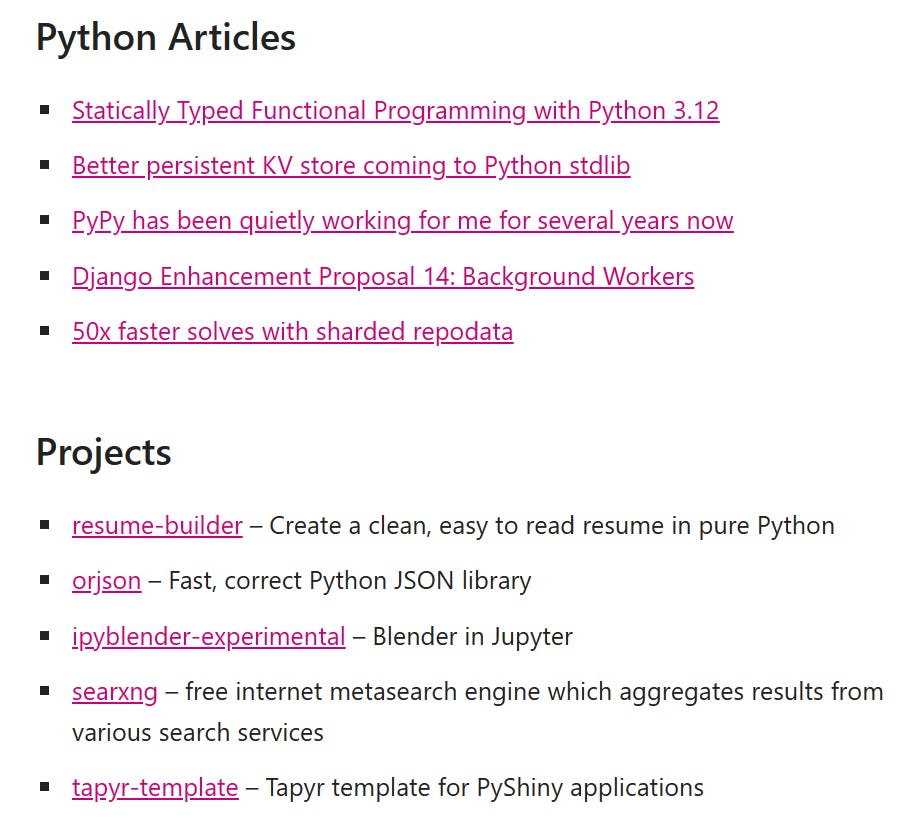The image size is (921, 827).
Task: Click 'Fast, correct Python JSON library' text
Action: pyautogui.click(x=350, y=581)
